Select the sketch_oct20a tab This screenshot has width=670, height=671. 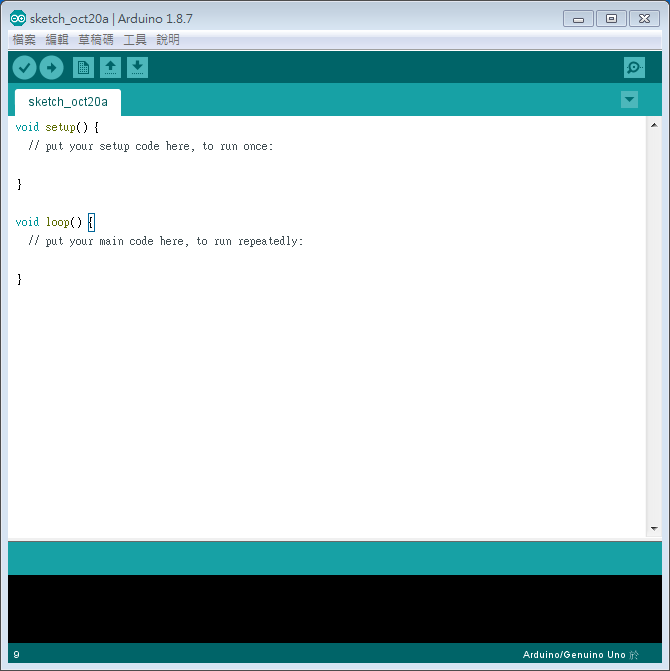[67, 102]
